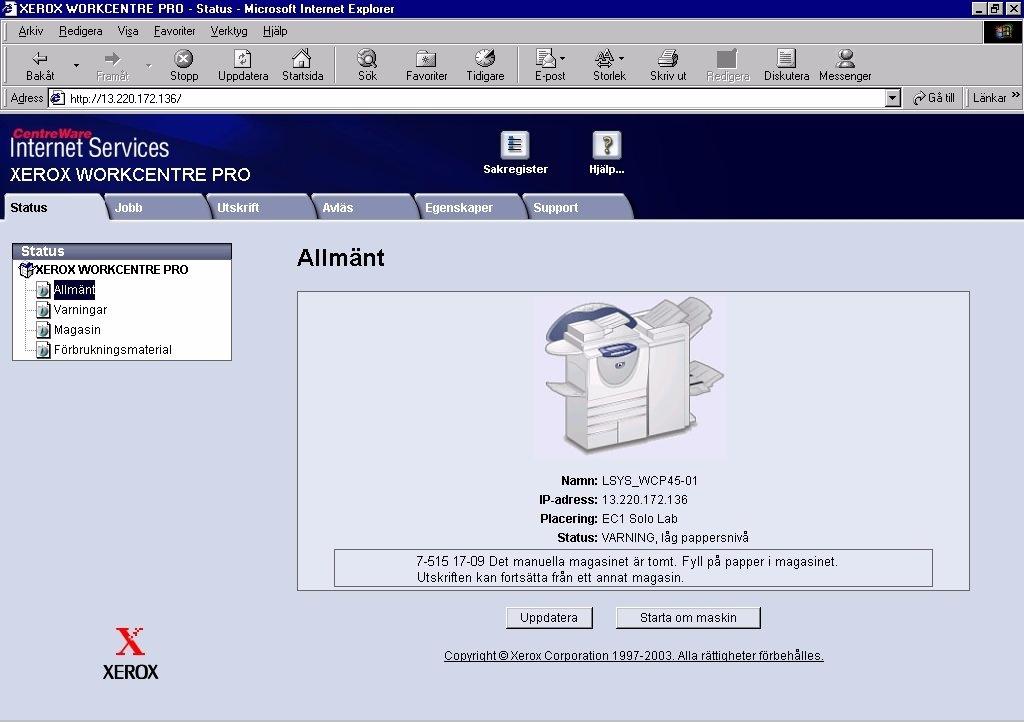Select Magasin in the Status tree
The width and height of the screenshot is (1024, 722).
point(77,330)
